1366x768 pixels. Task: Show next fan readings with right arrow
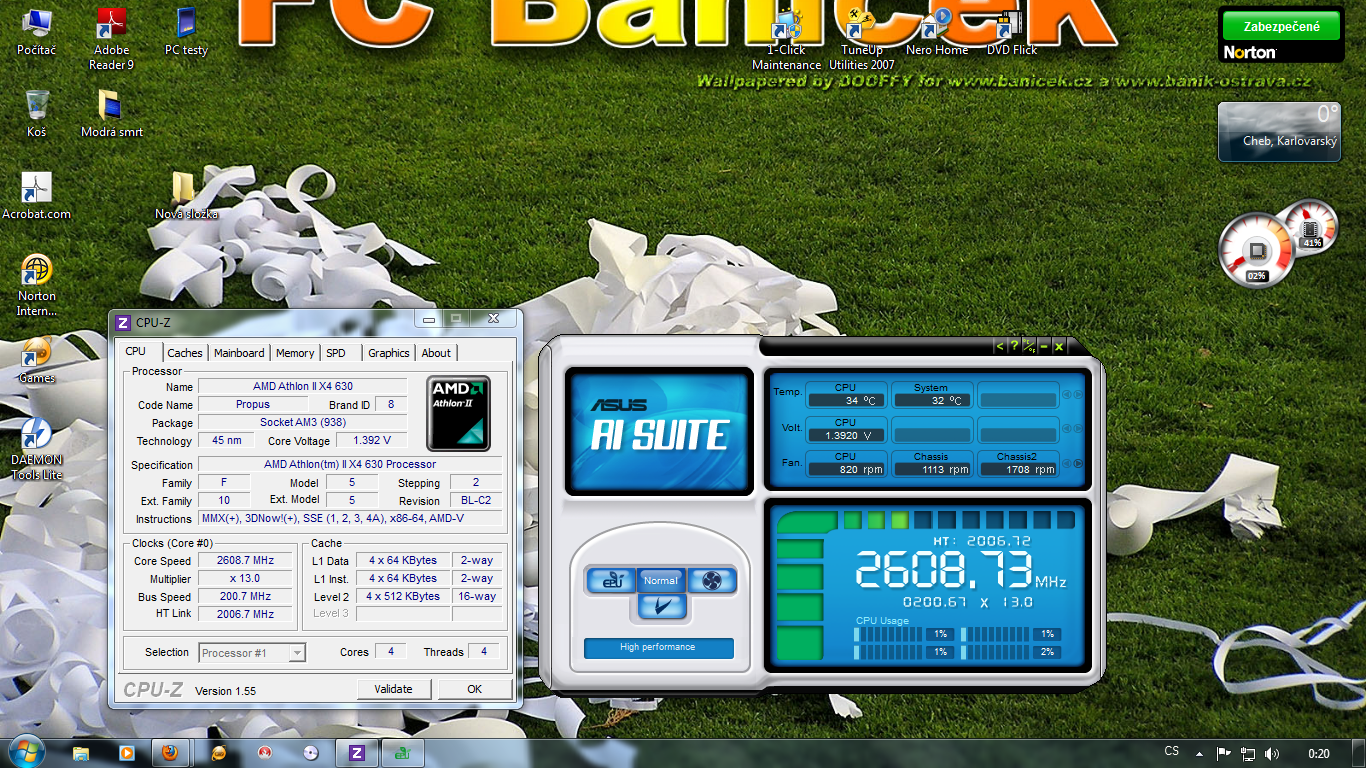click(1076, 463)
